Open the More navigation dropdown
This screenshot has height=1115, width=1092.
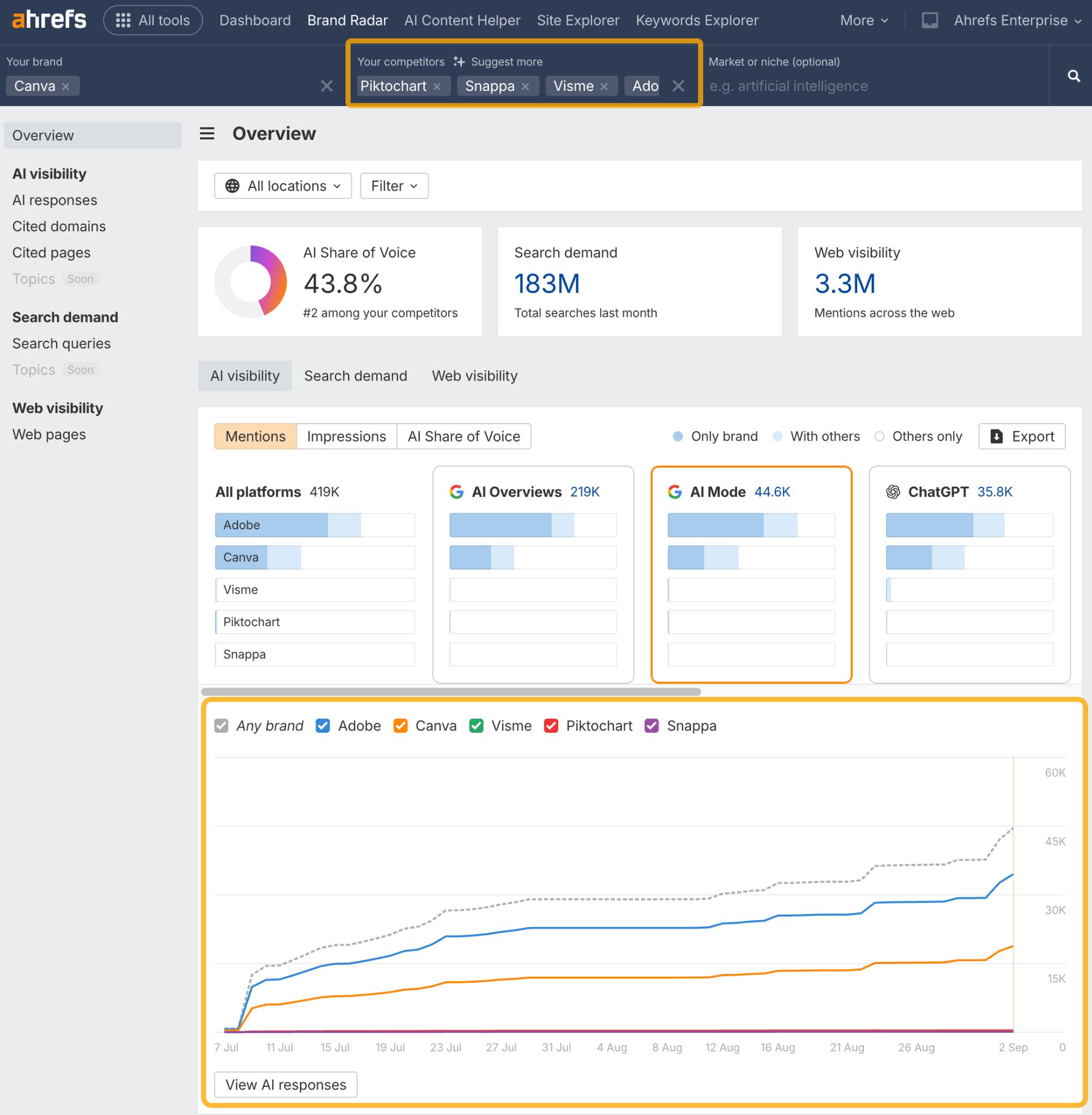point(863,20)
